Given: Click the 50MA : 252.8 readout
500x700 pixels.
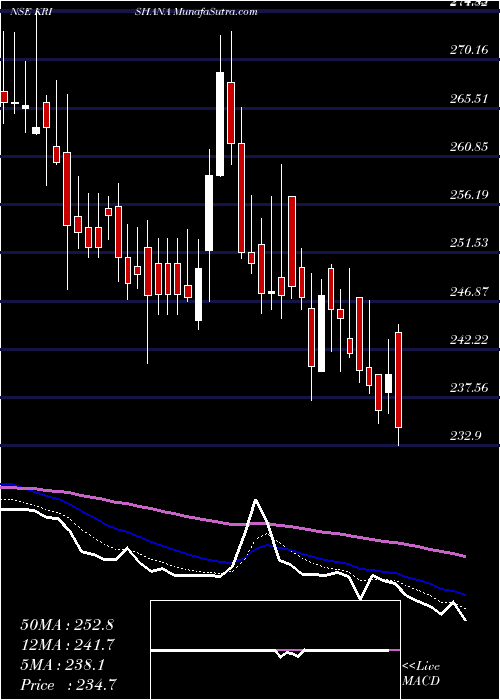Looking at the screenshot, I should tap(67, 625).
